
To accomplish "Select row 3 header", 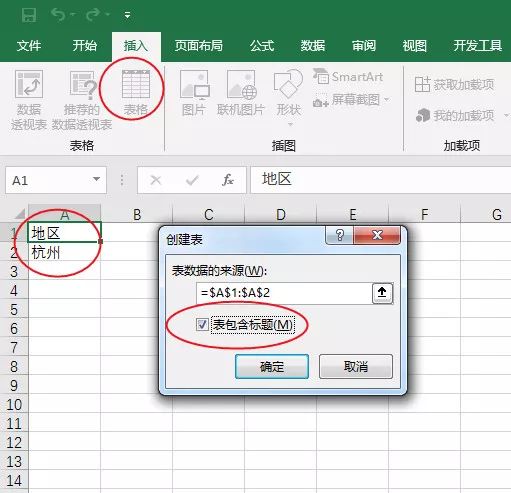I will pyautogui.click(x=14, y=271).
